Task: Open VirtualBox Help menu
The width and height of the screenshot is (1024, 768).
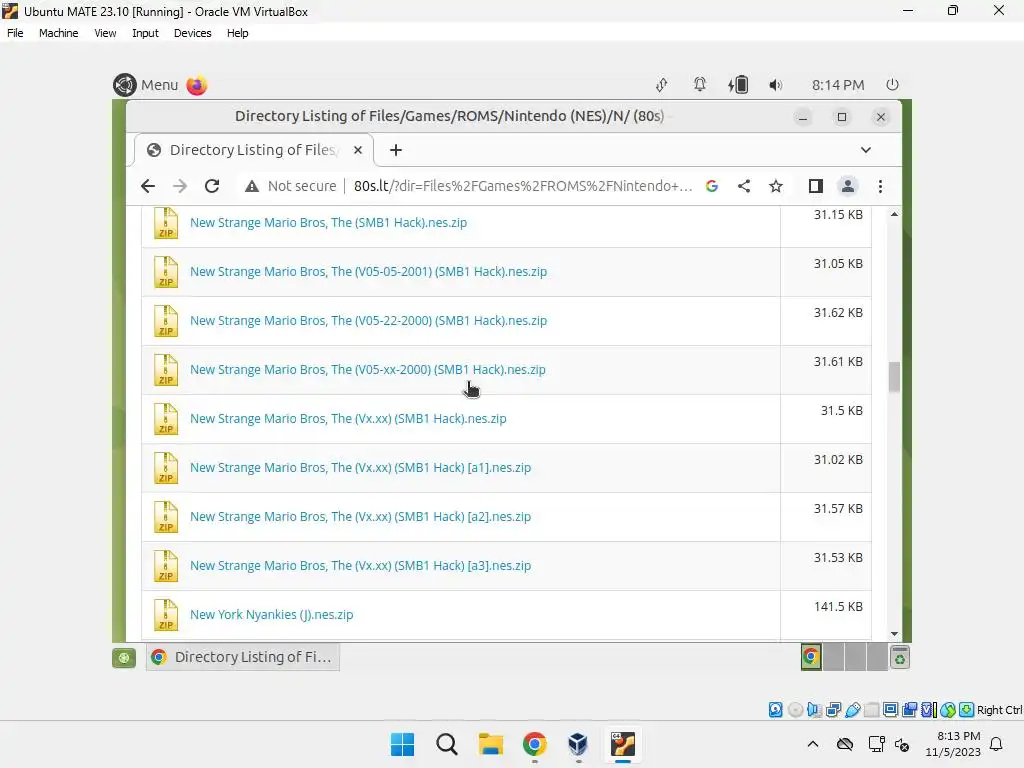Action: (237, 33)
